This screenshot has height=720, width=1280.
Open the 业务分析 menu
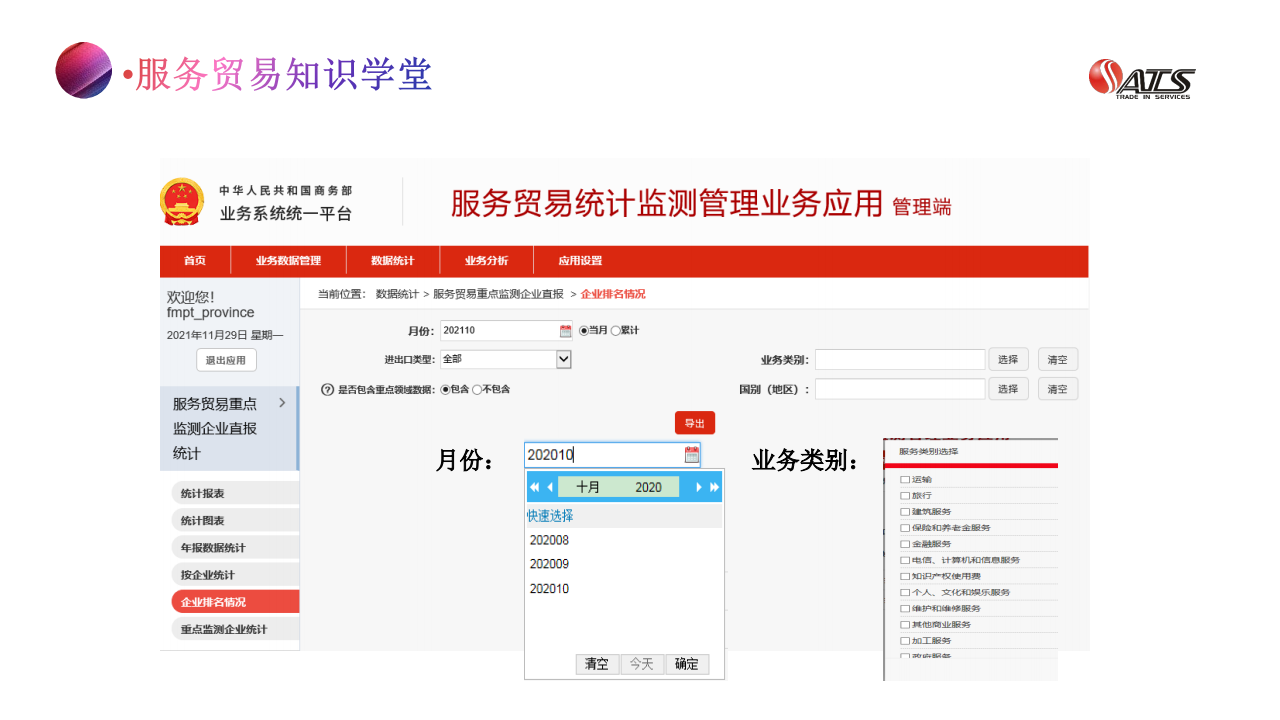[486, 261]
